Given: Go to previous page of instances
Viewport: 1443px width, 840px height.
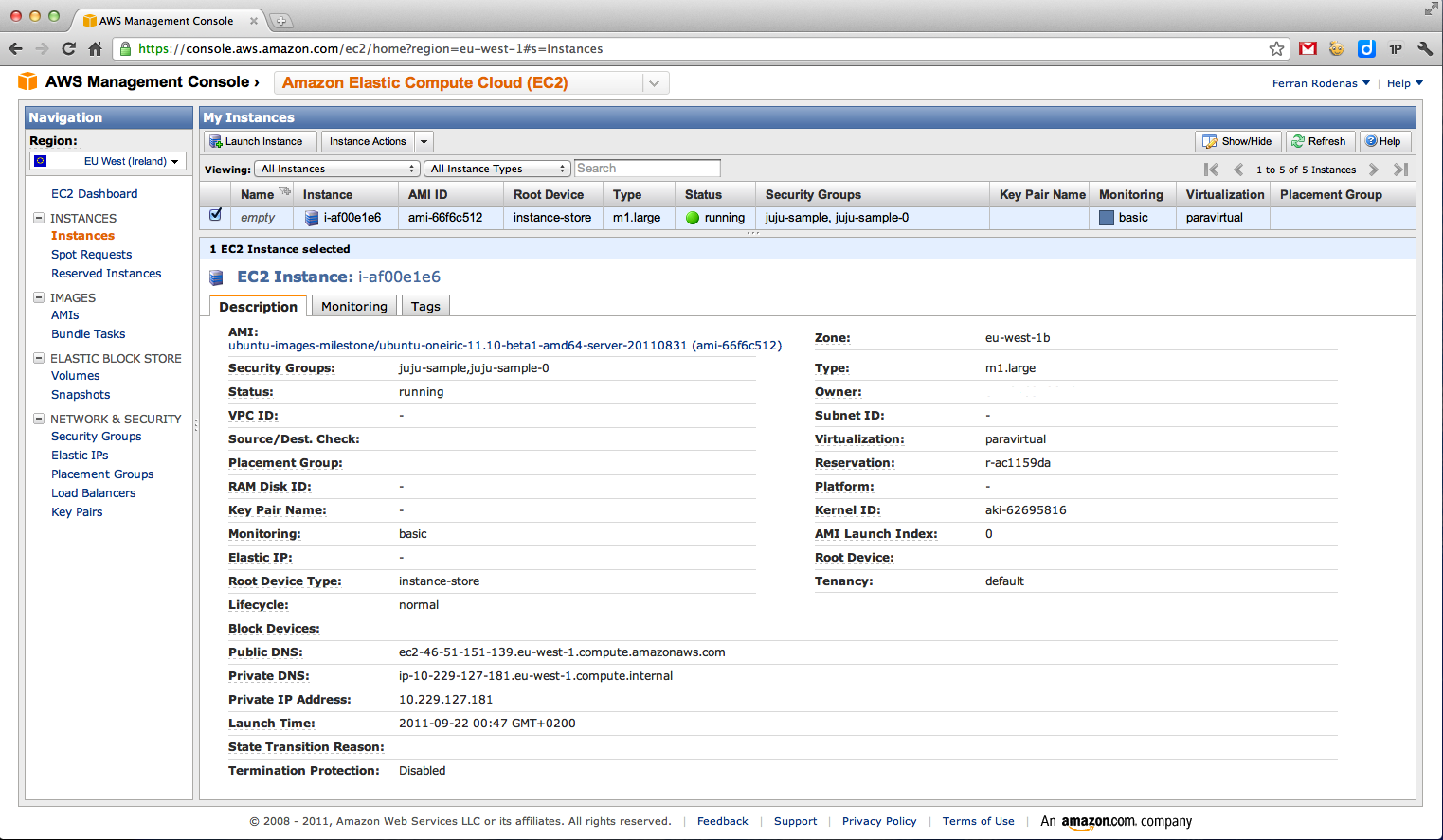Looking at the screenshot, I should (x=1238, y=170).
